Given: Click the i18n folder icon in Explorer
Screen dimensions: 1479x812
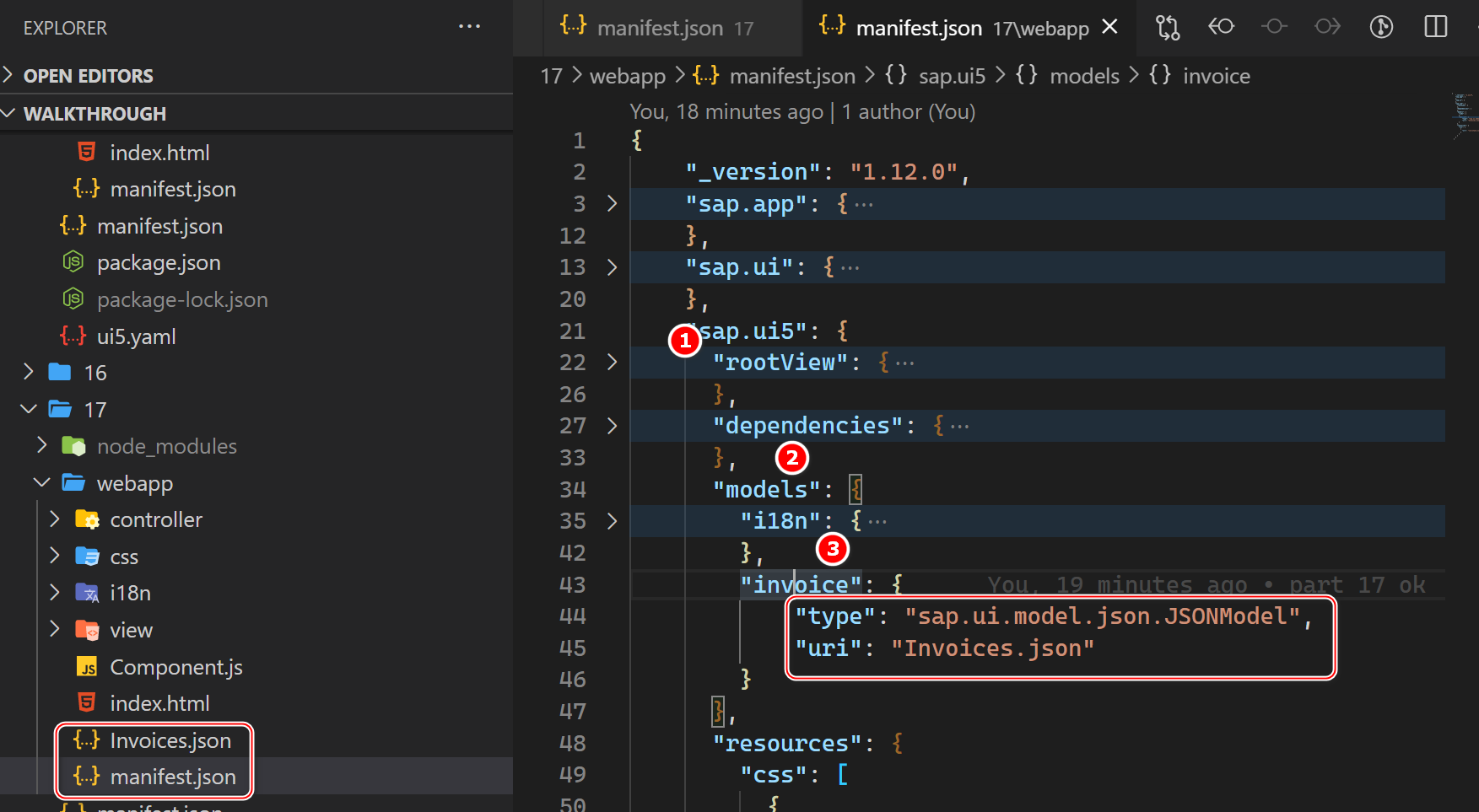Looking at the screenshot, I should tap(88, 593).
